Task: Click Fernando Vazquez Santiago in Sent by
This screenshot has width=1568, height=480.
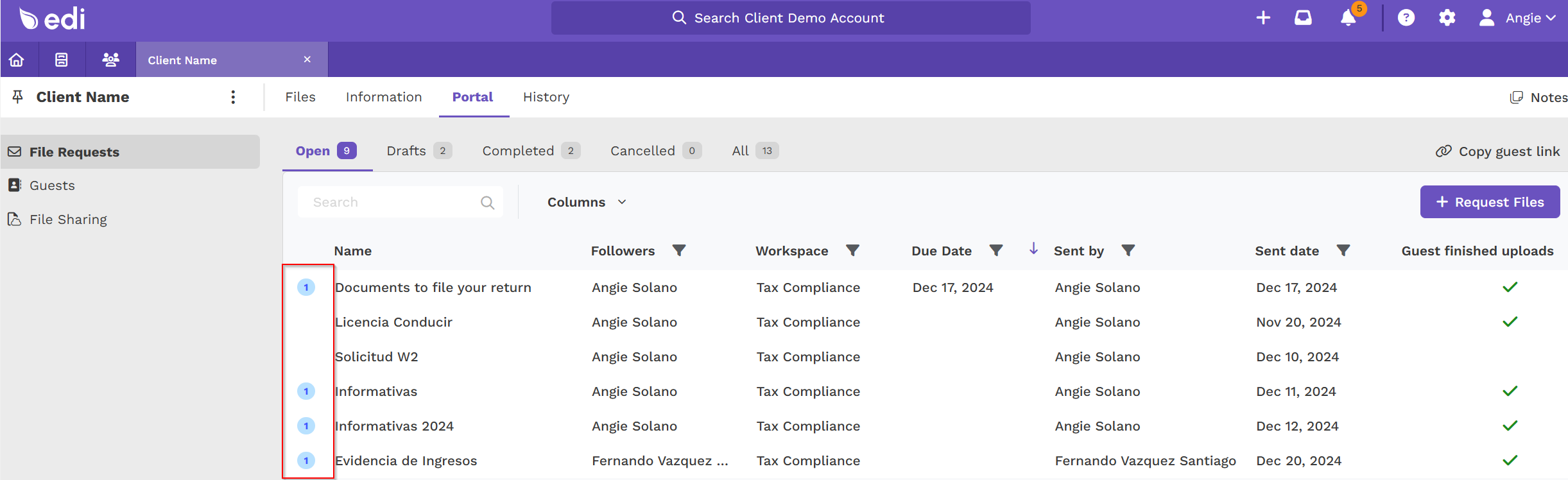Action: [1146, 461]
